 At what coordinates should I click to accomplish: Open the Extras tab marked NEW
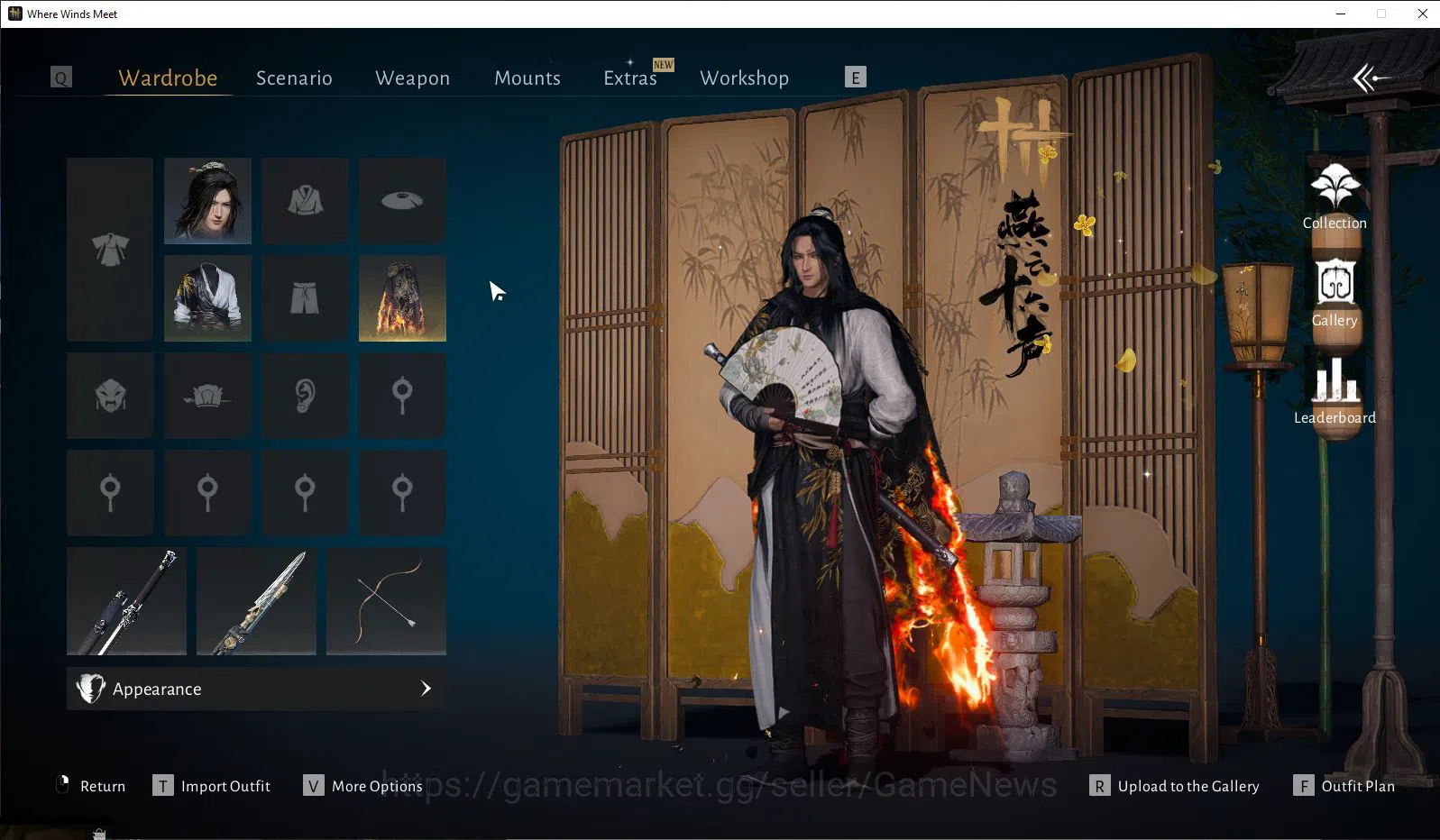tap(630, 78)
